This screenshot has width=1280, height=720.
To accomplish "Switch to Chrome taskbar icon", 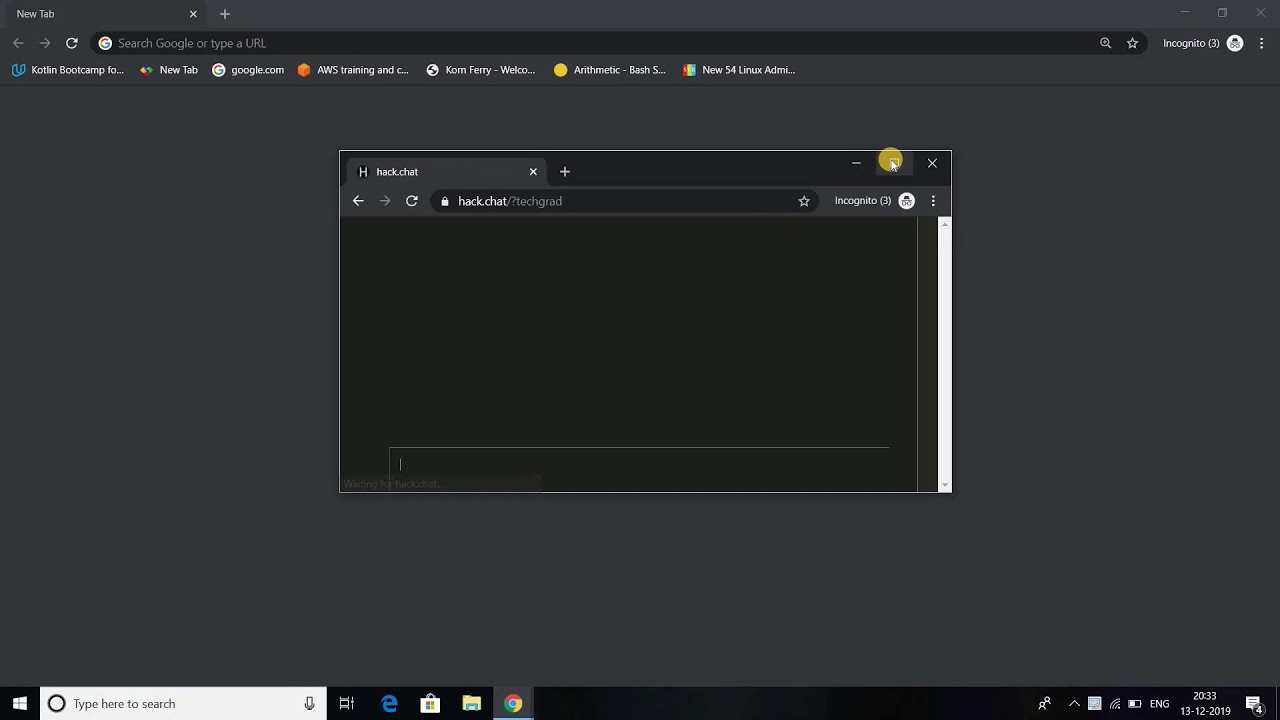I will [512, 704].
